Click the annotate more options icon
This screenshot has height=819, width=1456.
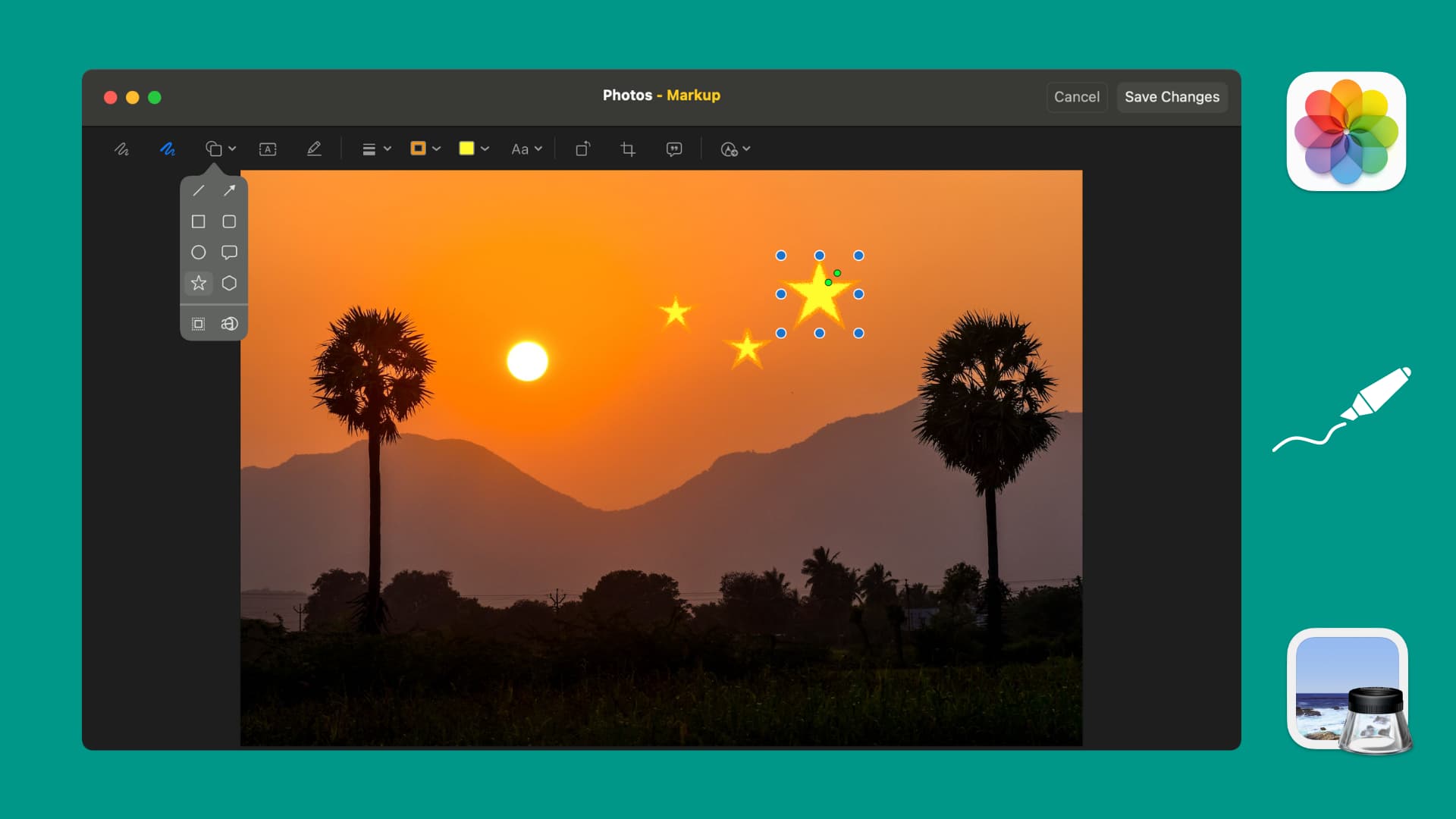tap(729, 149)
